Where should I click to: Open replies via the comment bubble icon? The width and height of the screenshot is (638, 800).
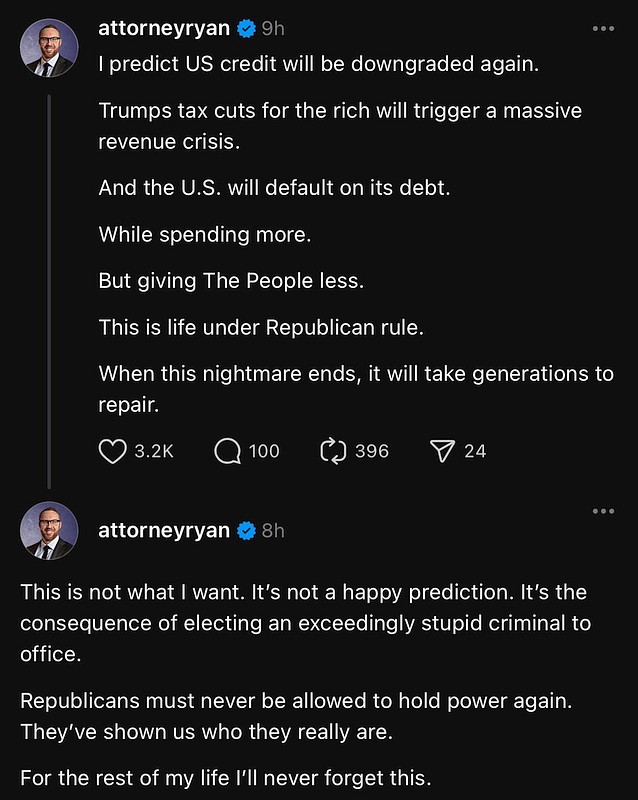click(228, 451)
